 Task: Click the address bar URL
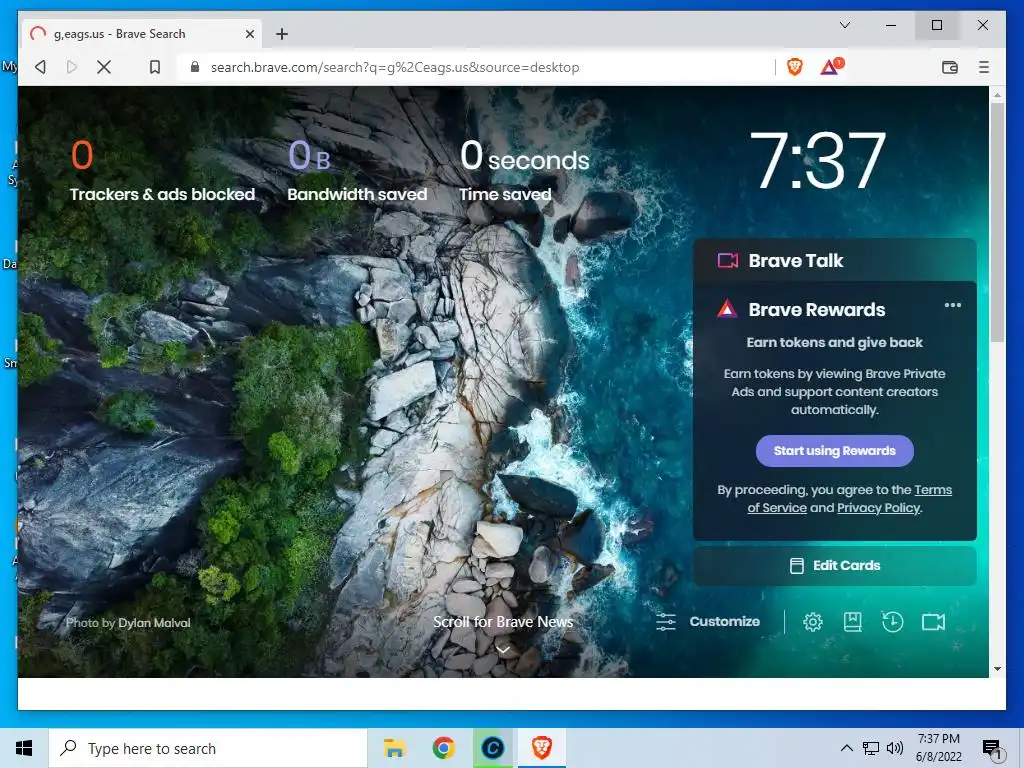(394, 67)
